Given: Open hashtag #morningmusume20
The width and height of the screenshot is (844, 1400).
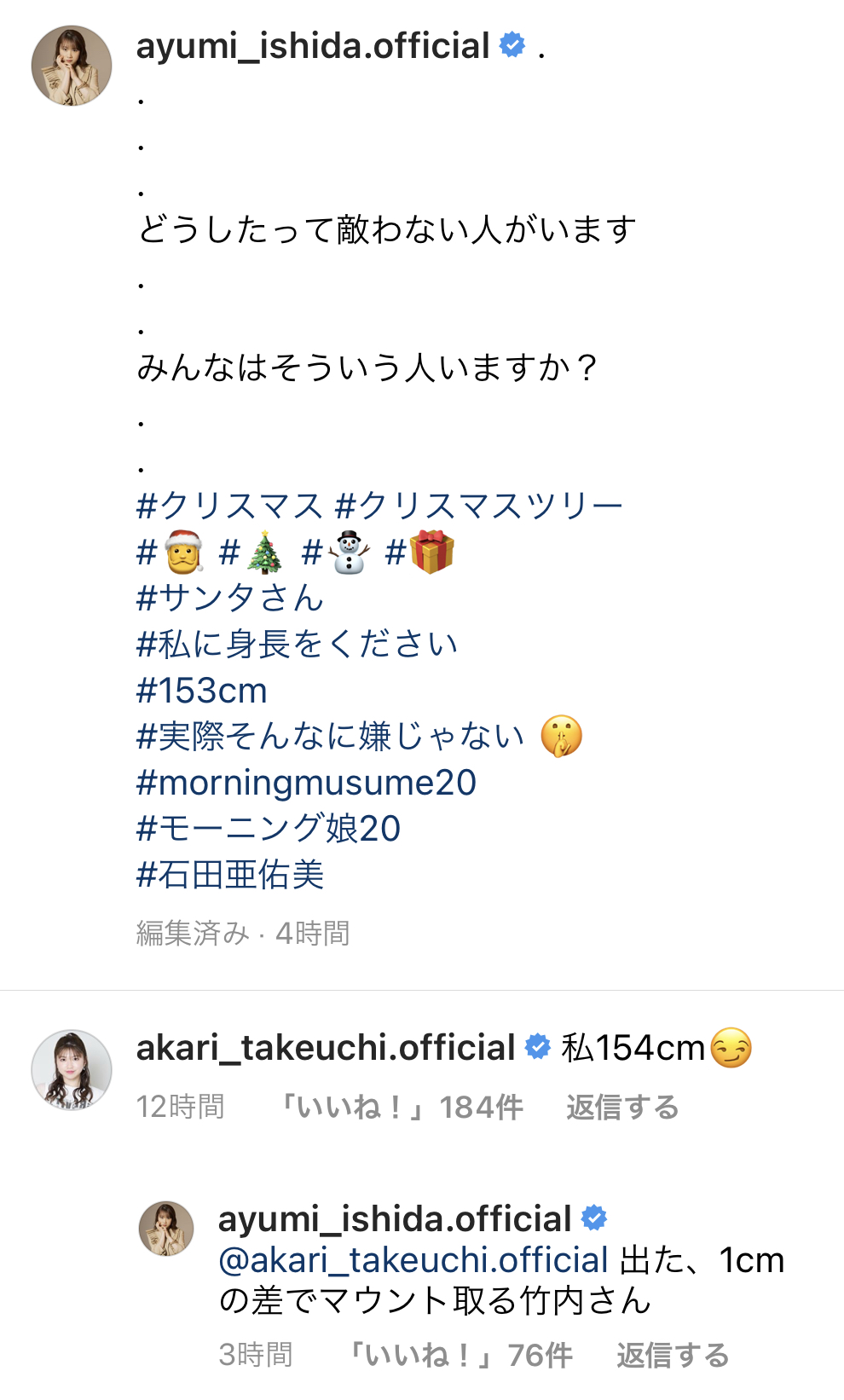Looking at the screenshot, I should (x=306, y=783).
